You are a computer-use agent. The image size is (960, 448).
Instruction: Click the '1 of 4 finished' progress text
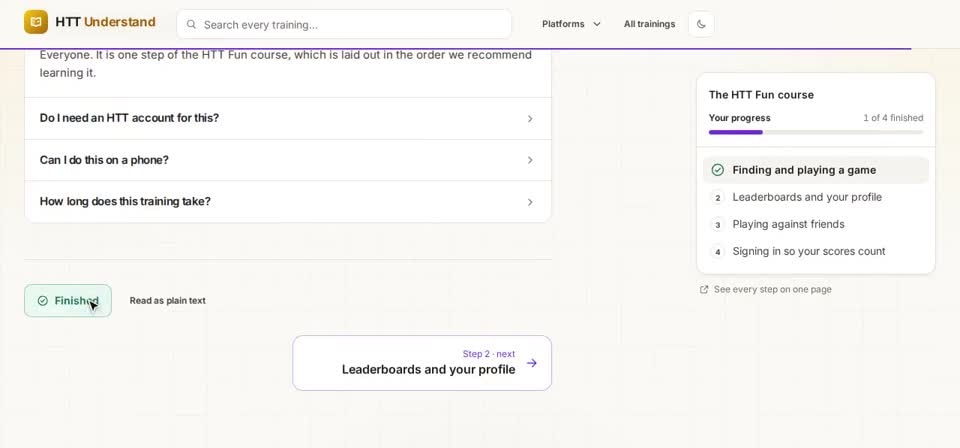click(893, 118)
